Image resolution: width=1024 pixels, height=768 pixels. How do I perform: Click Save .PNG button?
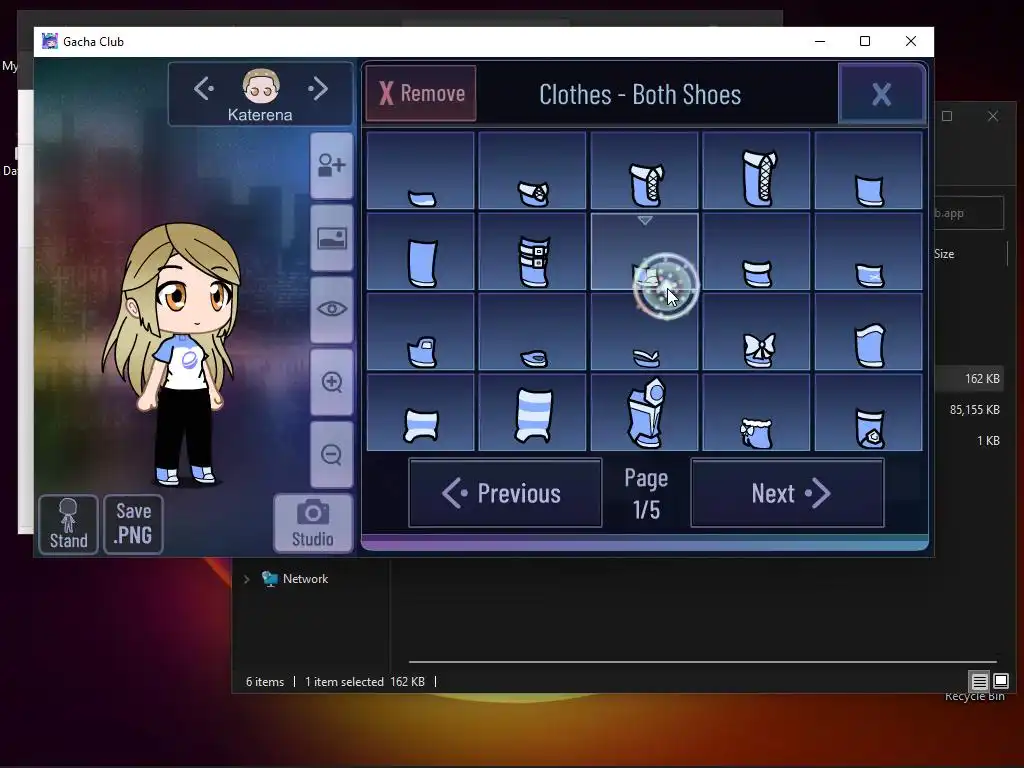pos(133,524)
